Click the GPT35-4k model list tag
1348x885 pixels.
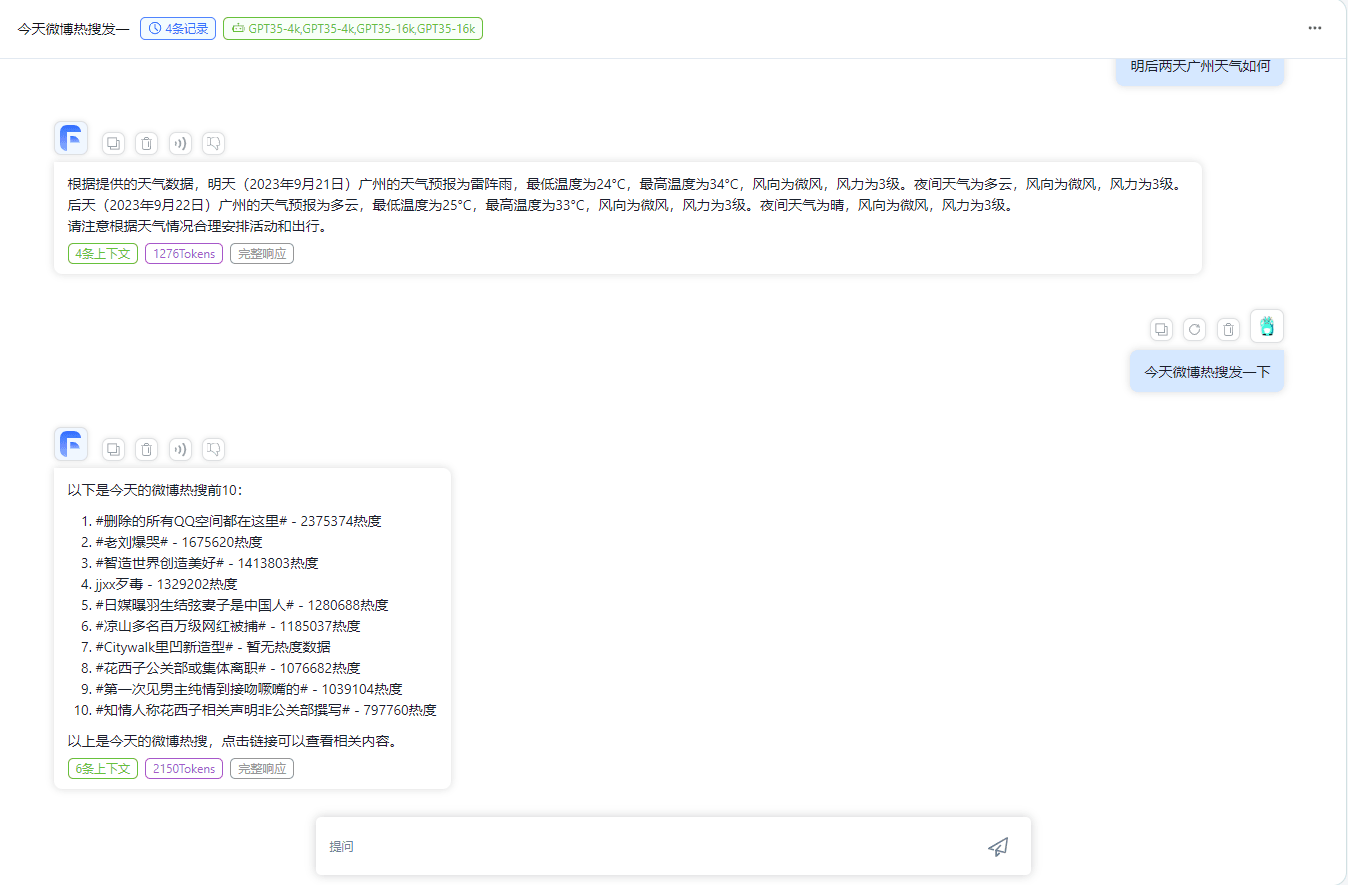click(353, 28)
